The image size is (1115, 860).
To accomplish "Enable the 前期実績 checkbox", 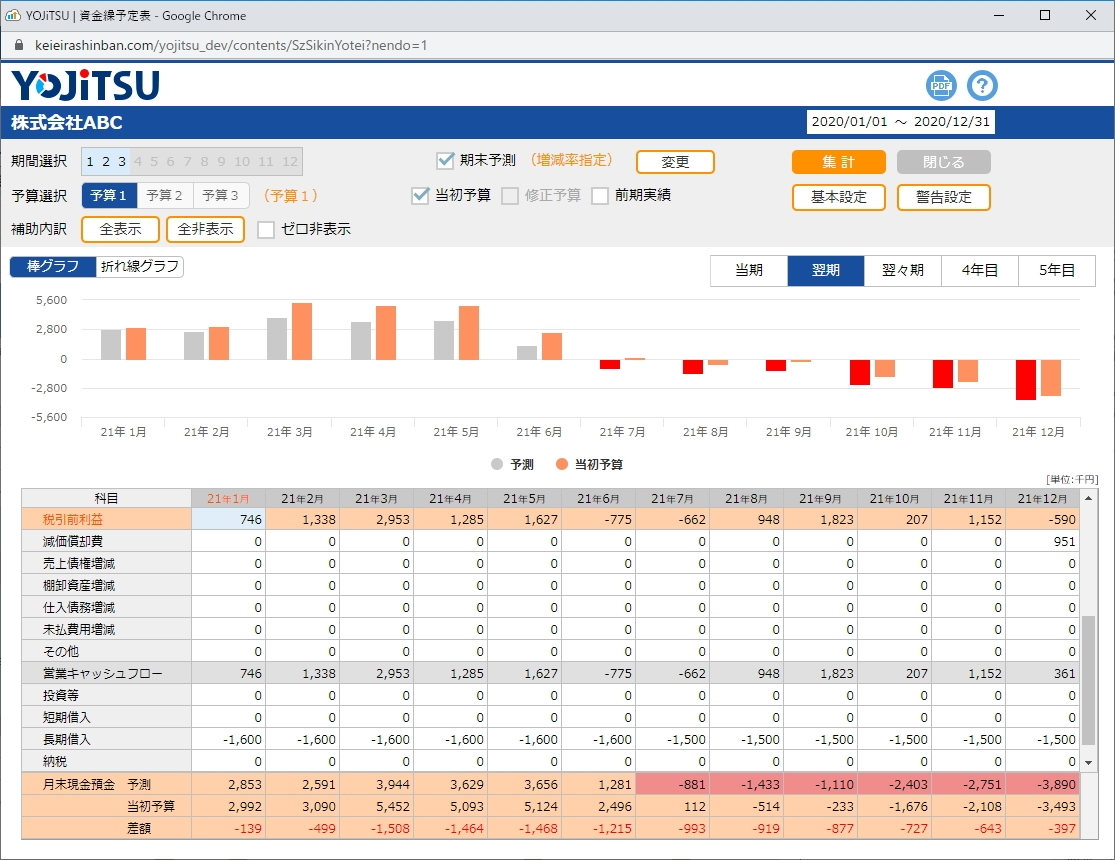I will pyautogui.click(x=600, y=196).
